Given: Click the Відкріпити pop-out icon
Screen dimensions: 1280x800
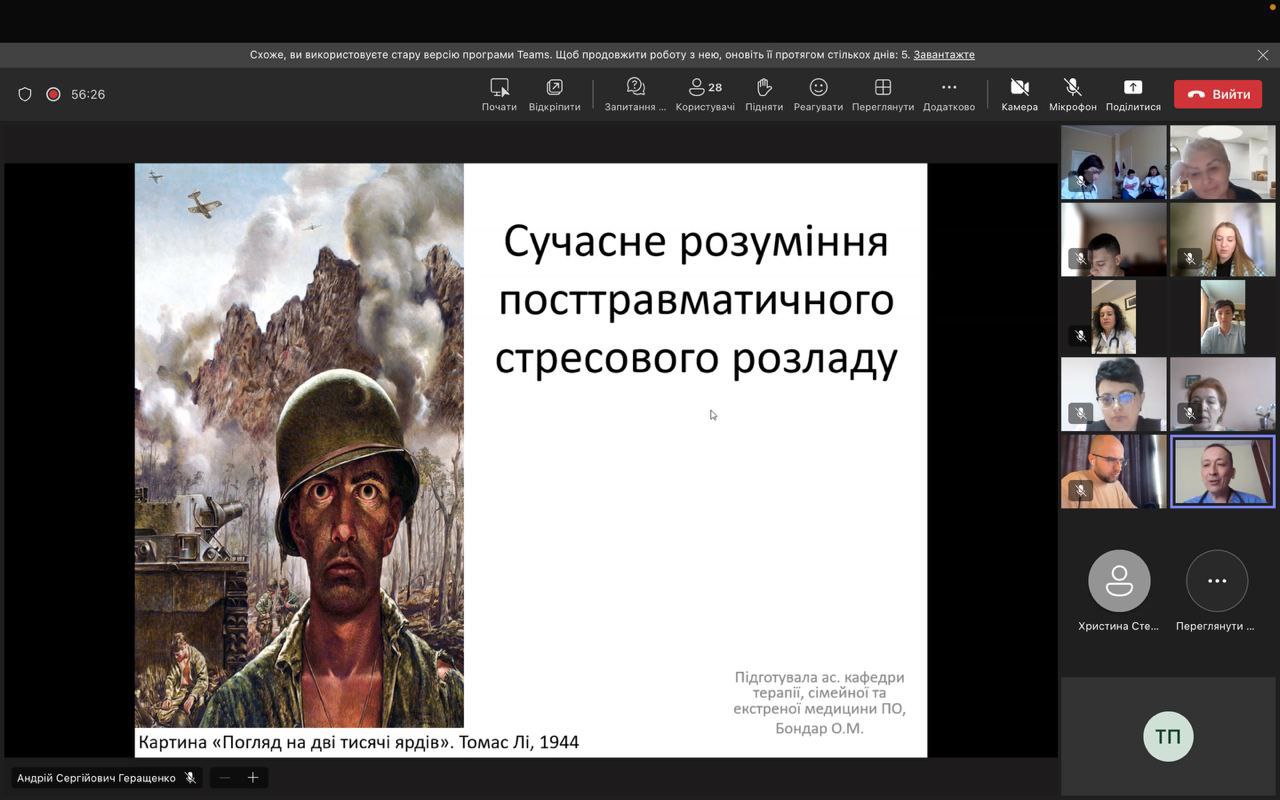Looking at the screenshot, I should (x=554, y=94).
